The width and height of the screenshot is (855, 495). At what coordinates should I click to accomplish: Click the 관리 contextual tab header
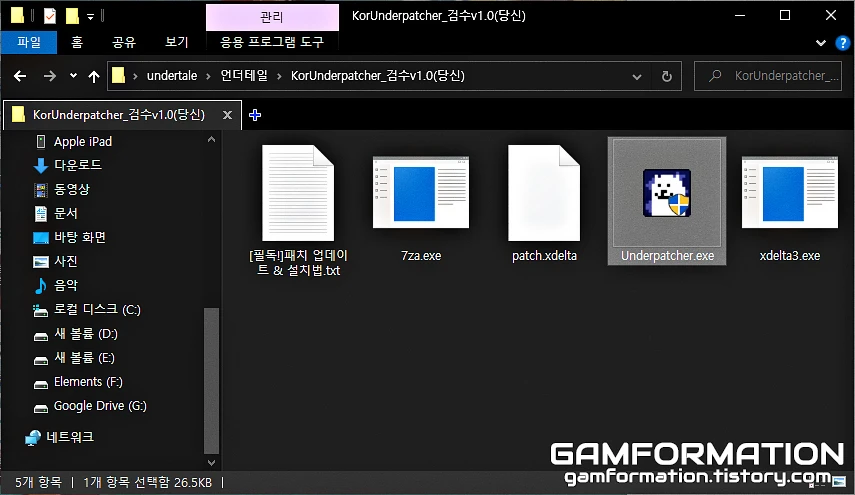tap(272, 17)
